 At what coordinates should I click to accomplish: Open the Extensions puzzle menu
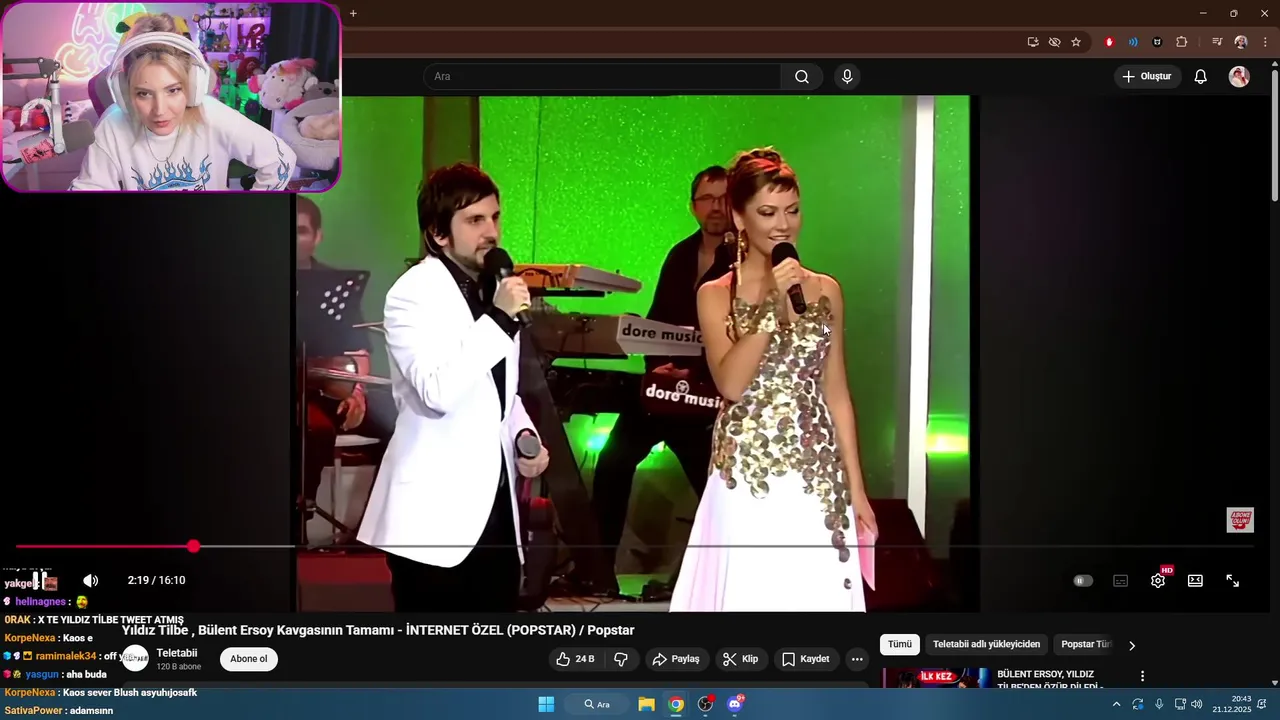point(1182,42)
